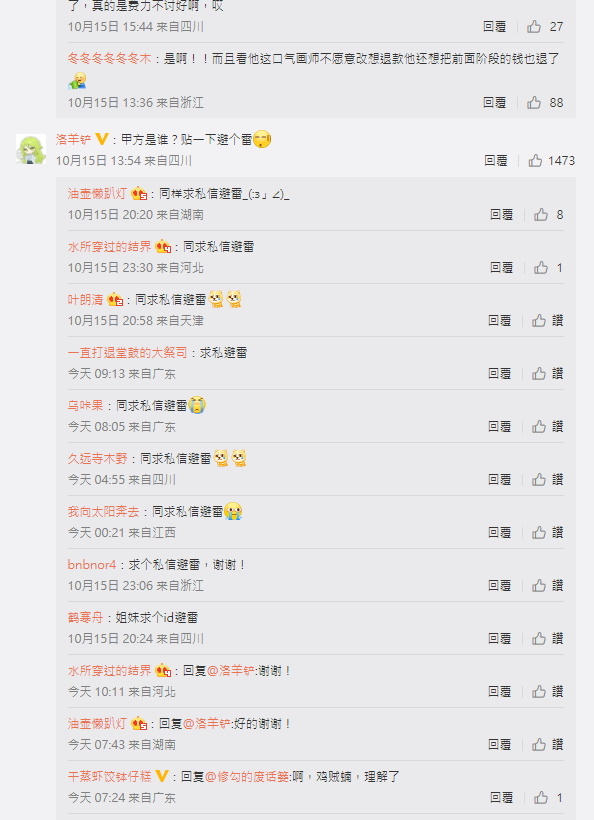The height and width of the screenshot is (820, 594).
Task: Click the @修勾的废话篓 mention link
Action: [x=247, y=777]
